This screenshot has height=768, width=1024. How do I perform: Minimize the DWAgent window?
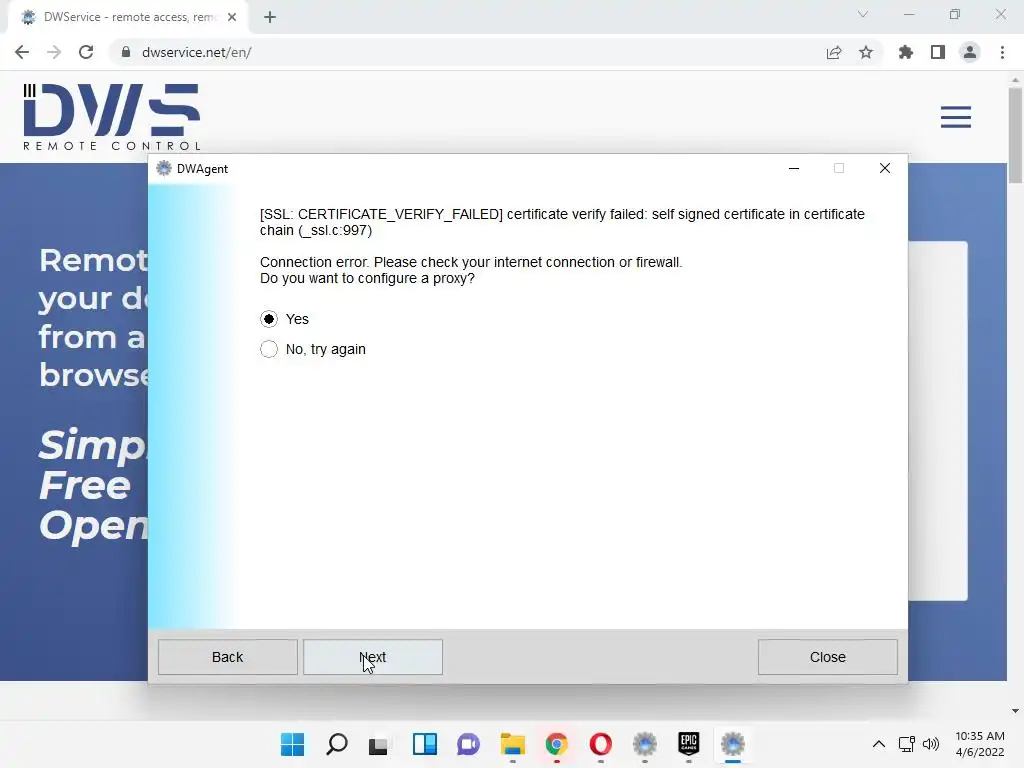794,168
